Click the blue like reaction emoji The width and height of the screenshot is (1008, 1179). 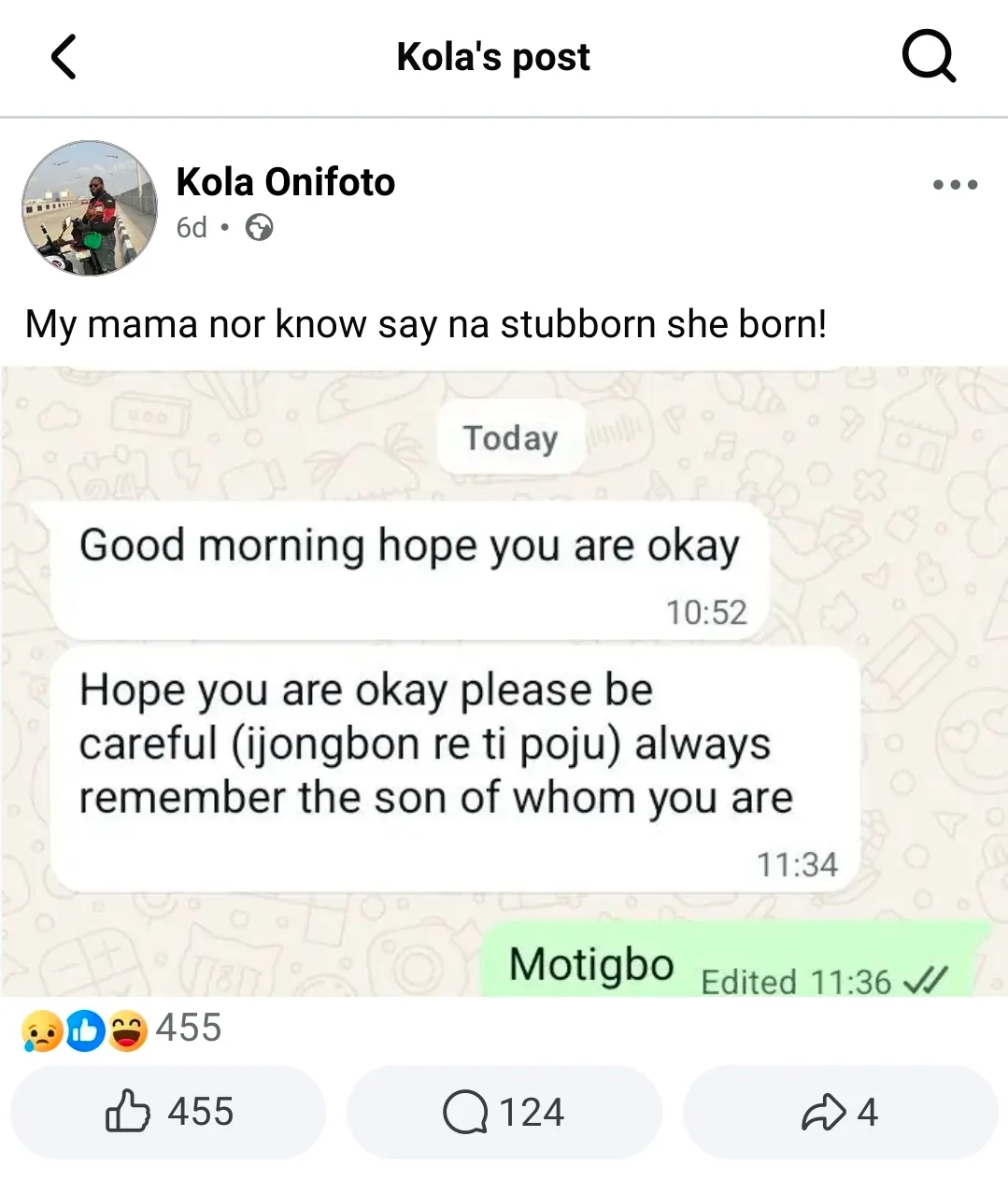84,1030
